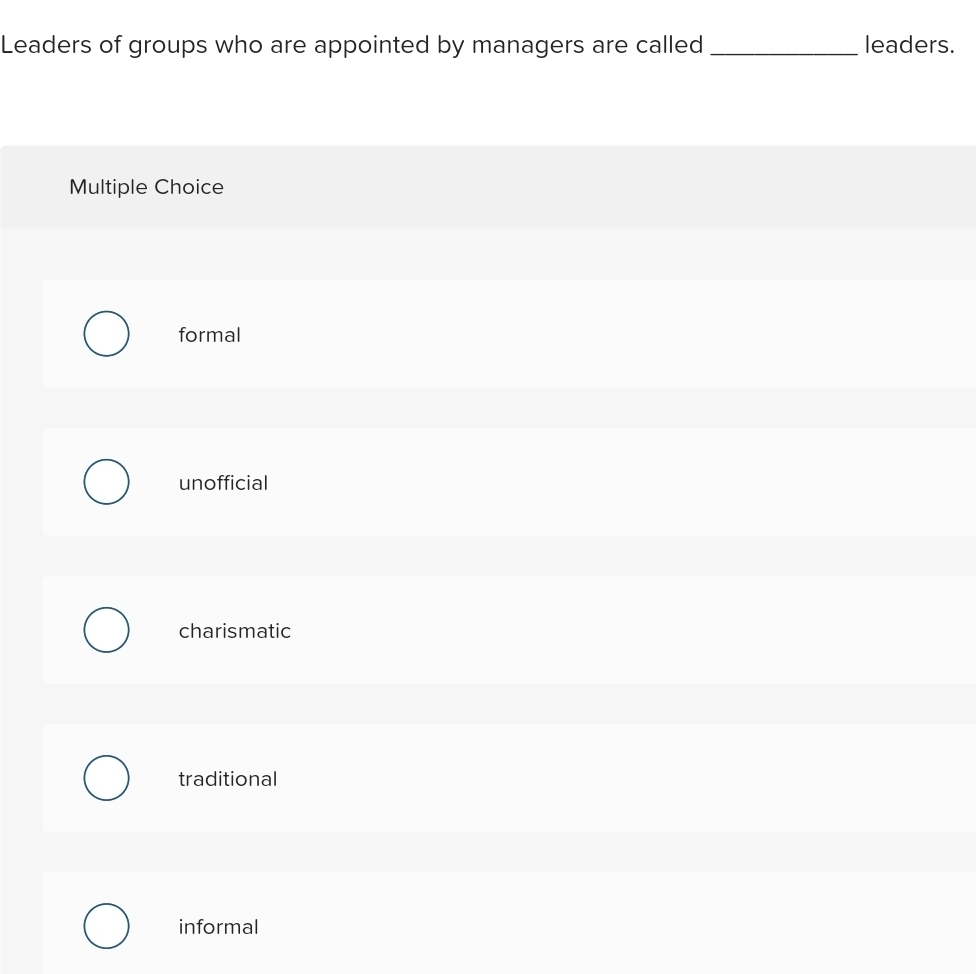Image resolution: width=976 pixels, height=974 pixels.
Task: Select the unofficial radio button
Action: (x=106, y=482)
